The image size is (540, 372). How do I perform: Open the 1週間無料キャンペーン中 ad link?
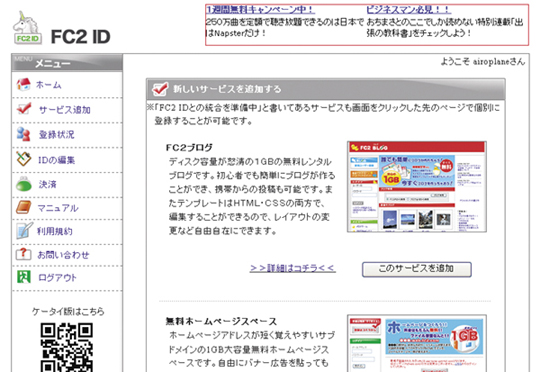260,10
